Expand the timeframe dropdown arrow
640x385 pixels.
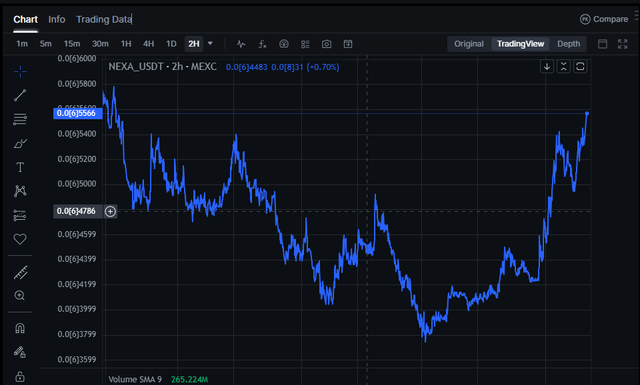coord(210,43)
